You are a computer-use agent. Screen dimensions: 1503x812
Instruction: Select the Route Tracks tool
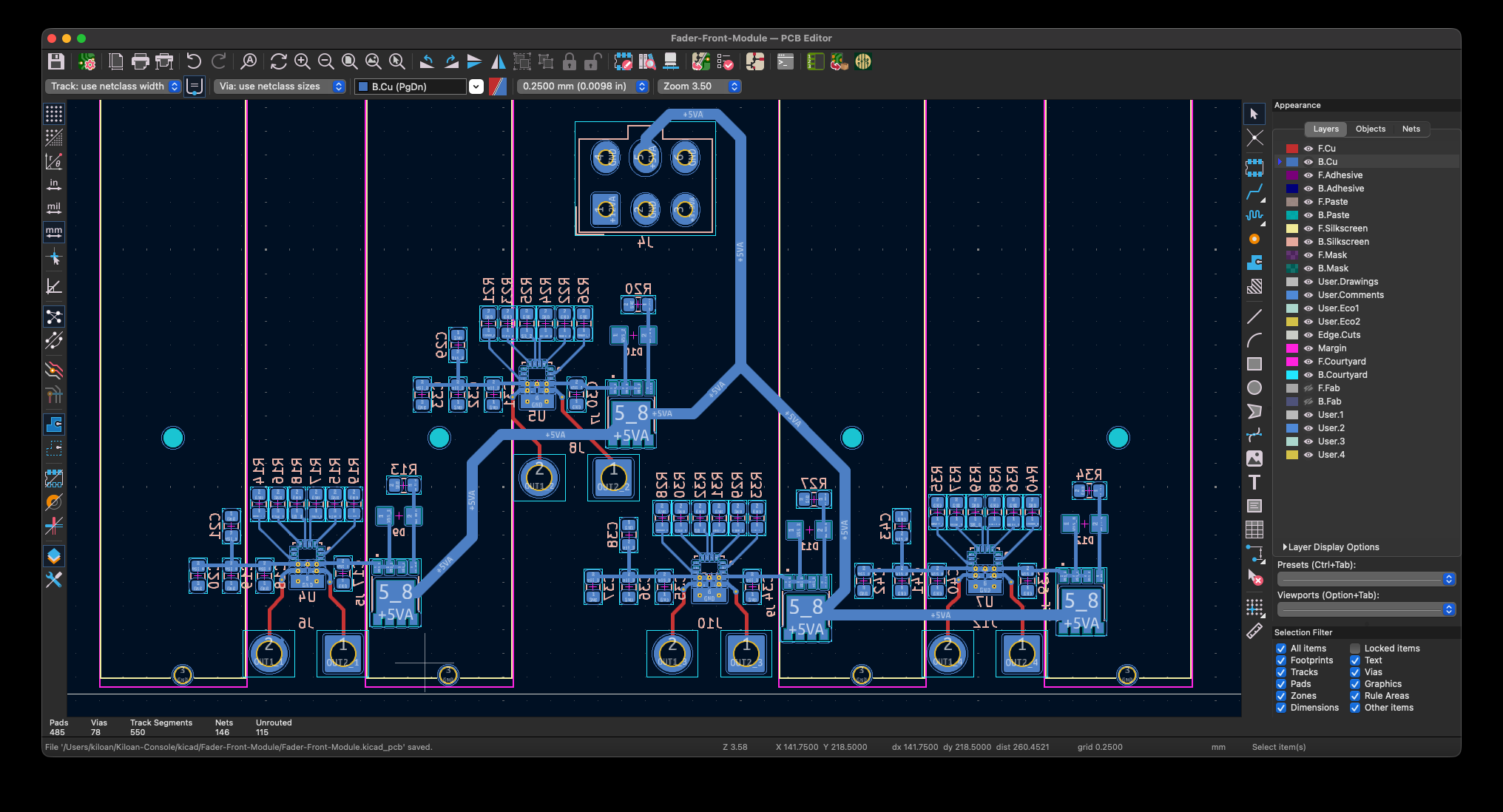[x=1254, y=192]
